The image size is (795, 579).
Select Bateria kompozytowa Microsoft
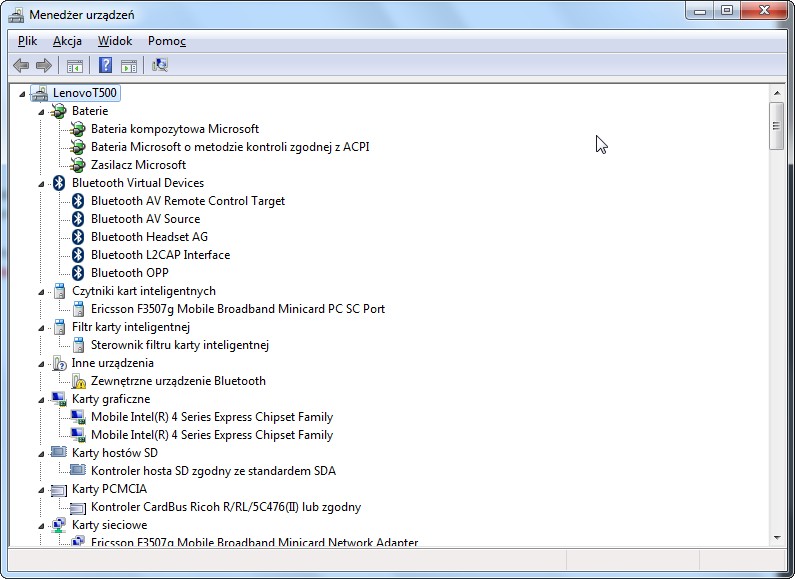pyautogui.click(x=175, y=129)
